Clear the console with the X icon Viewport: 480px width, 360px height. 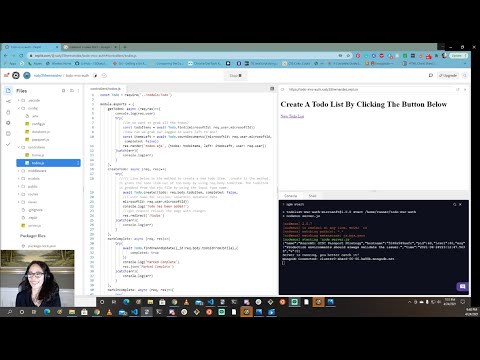pyautogui.click(x=460, y=204)
